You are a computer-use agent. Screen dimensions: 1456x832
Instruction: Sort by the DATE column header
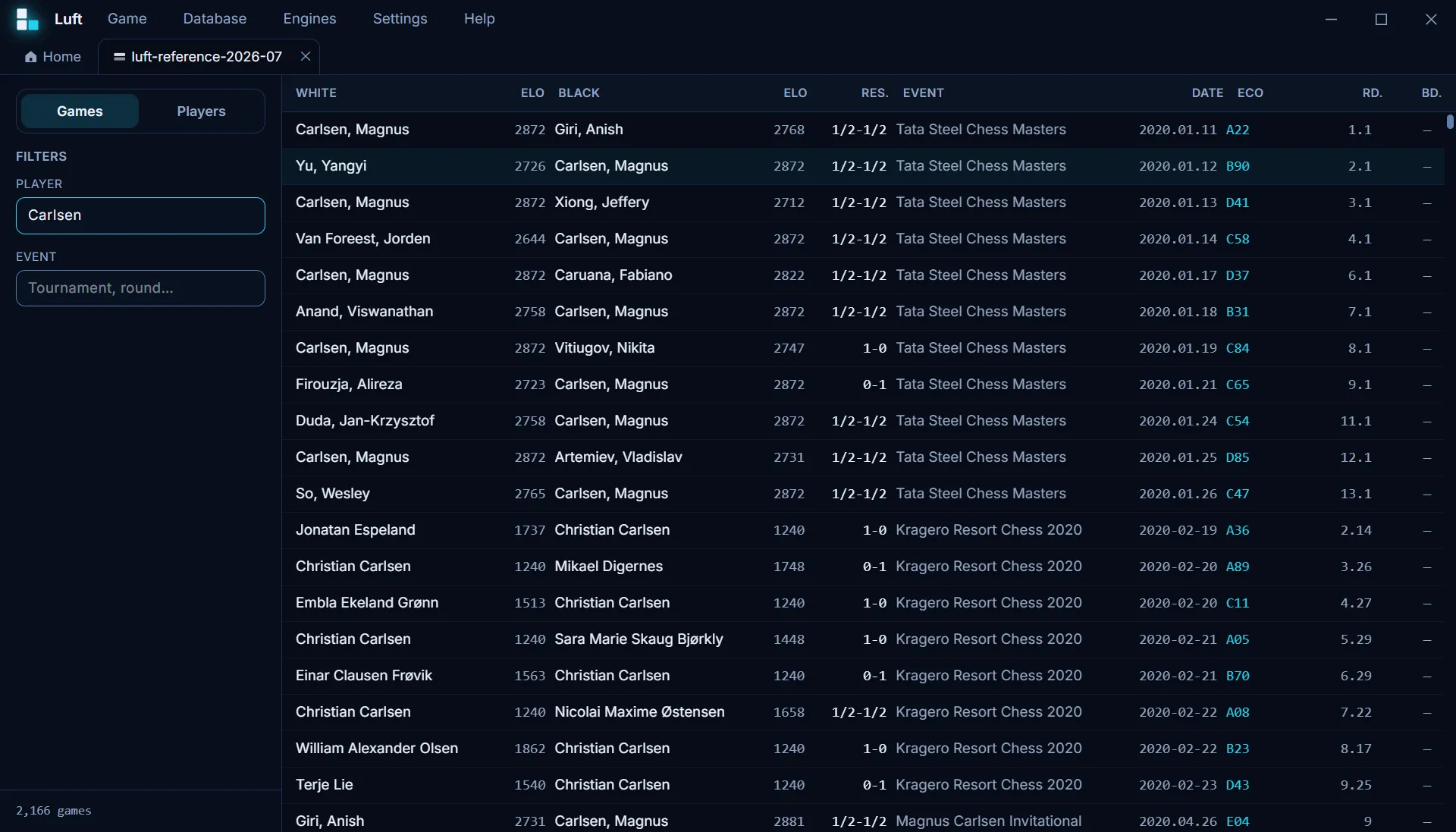point(1207,93)
